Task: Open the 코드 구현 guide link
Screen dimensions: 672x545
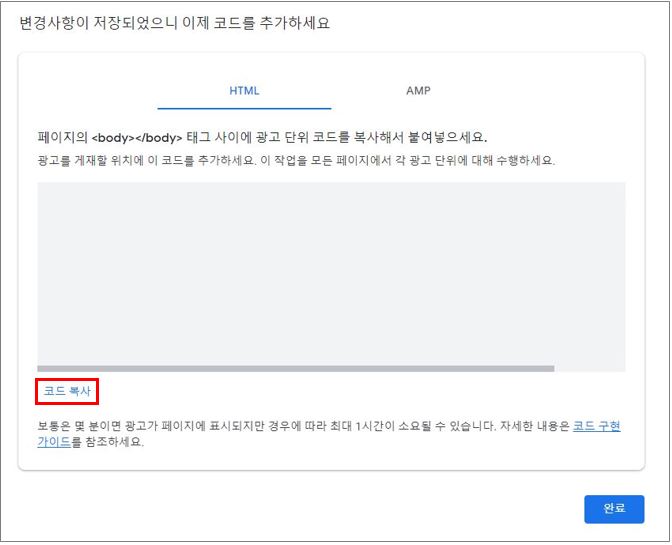Action: coord(596,425)
